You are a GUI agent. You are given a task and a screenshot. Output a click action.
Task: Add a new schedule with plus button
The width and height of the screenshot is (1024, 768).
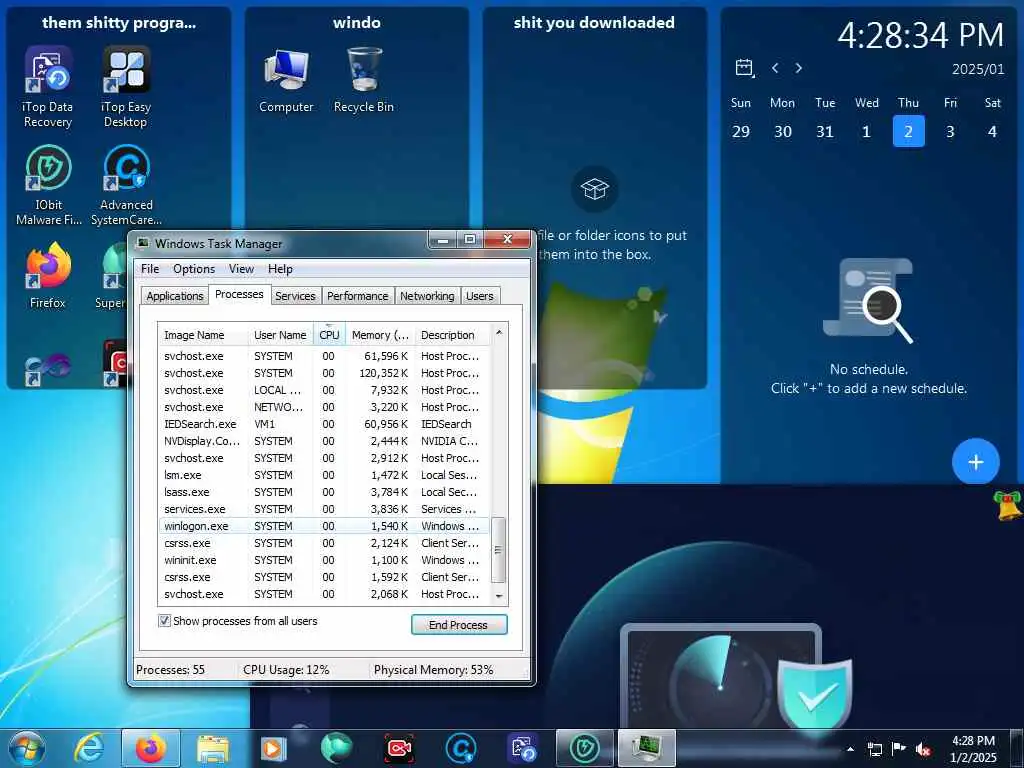pos(976,462)
